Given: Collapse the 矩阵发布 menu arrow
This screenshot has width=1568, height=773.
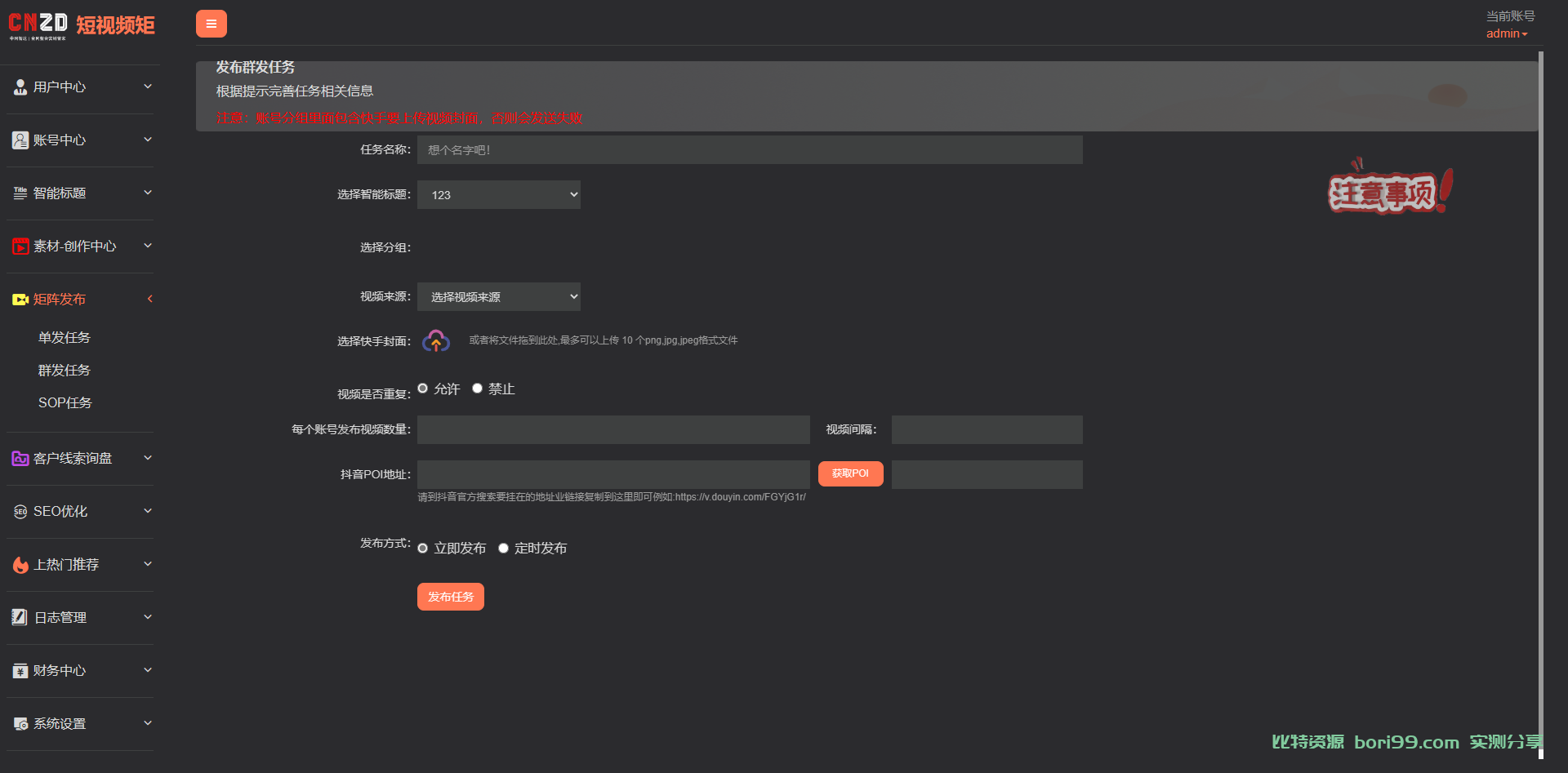Looking at the screenshot, I should (149, 299).
